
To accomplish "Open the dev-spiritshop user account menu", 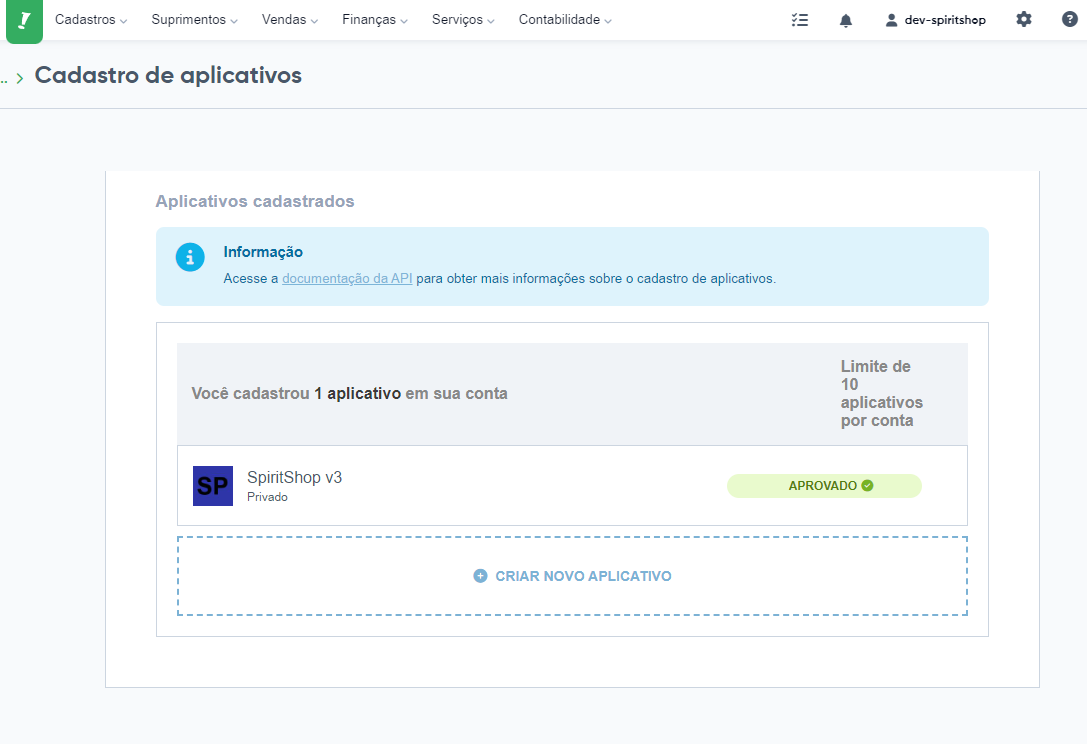I will click(935, 20).
